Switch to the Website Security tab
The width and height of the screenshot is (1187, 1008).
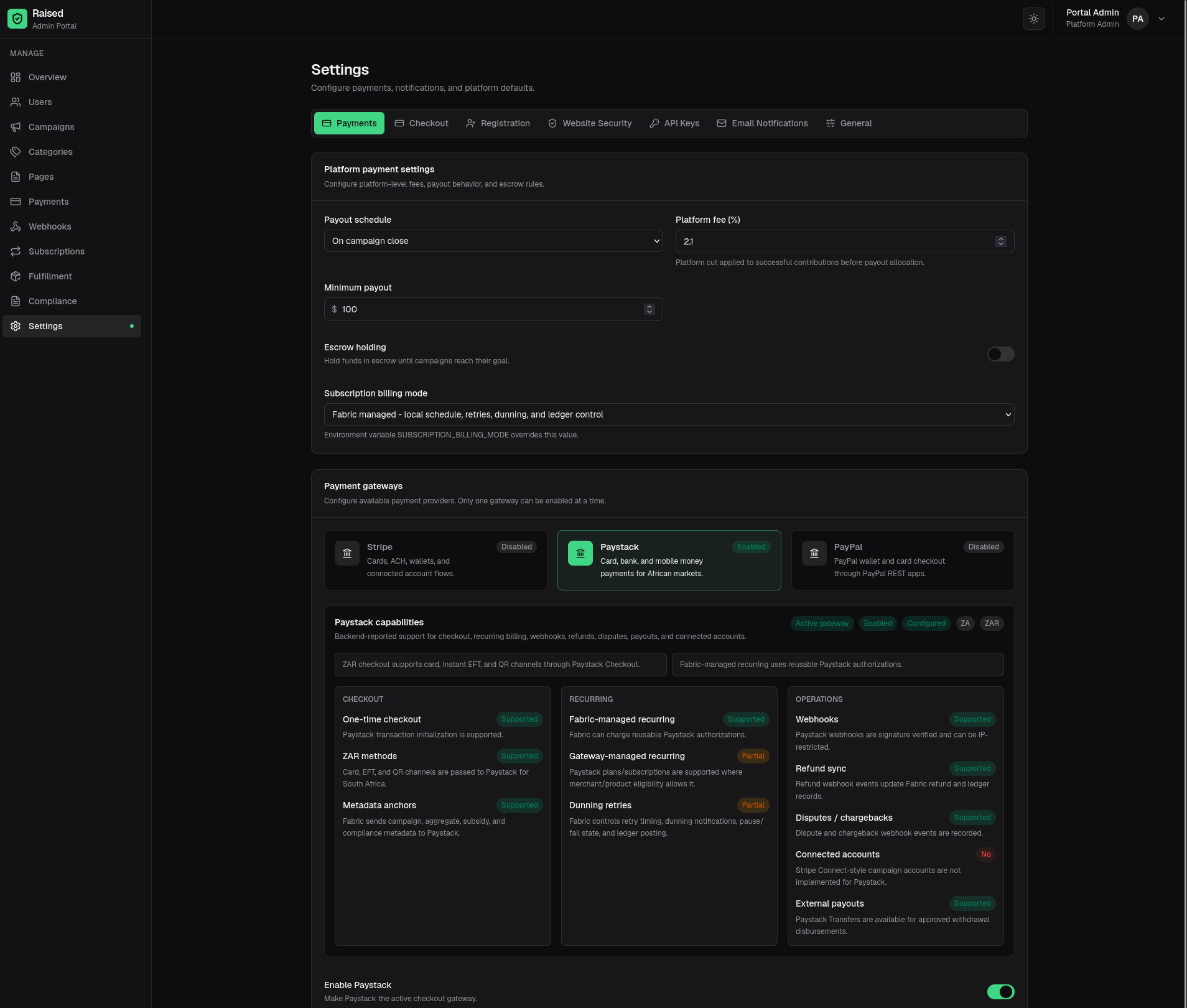(590, 123)
